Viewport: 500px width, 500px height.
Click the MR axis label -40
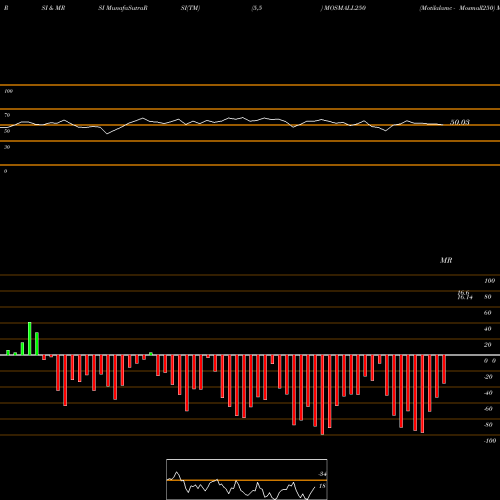pos(488,393)
